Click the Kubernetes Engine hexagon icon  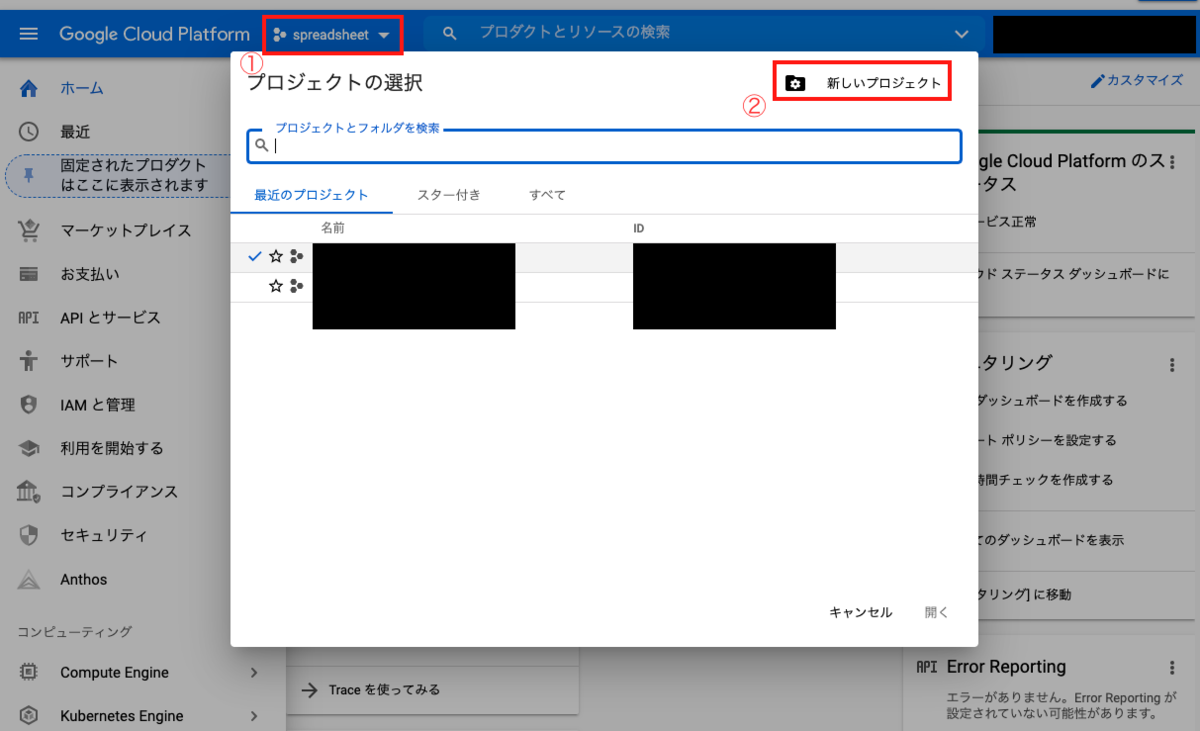coord(29,716)
